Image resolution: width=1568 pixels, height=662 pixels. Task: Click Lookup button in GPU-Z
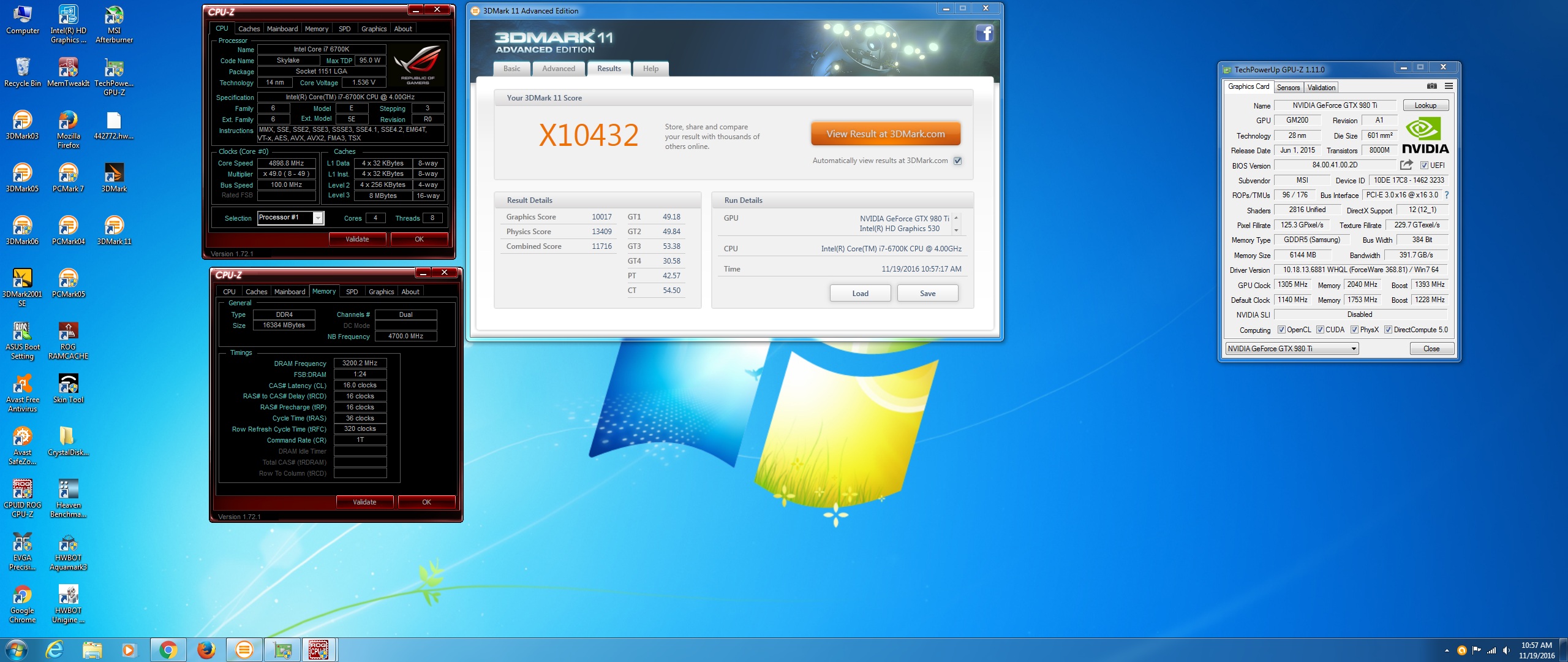coord(1425,105)
